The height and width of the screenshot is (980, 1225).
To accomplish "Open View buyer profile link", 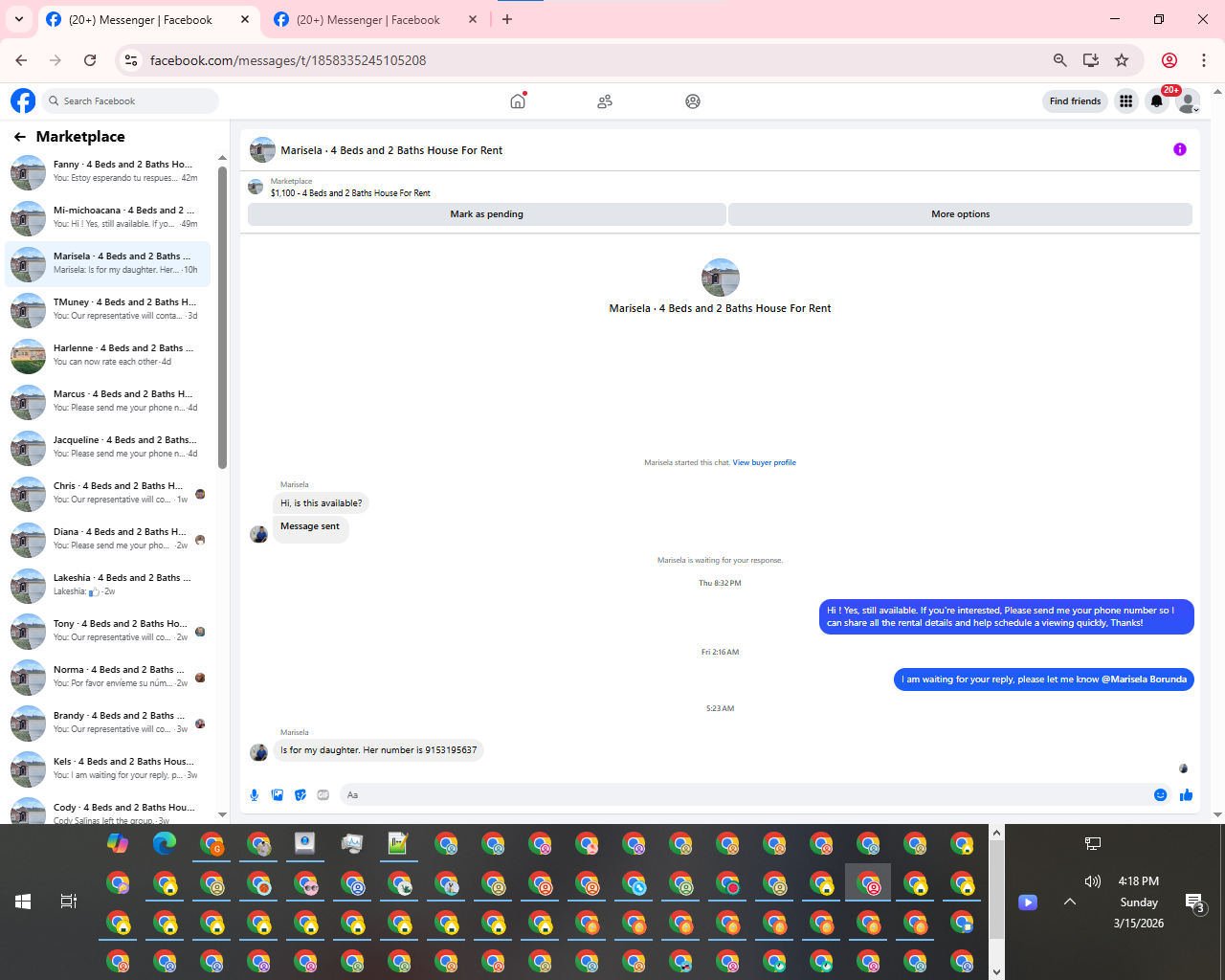I will click(764, 462).
